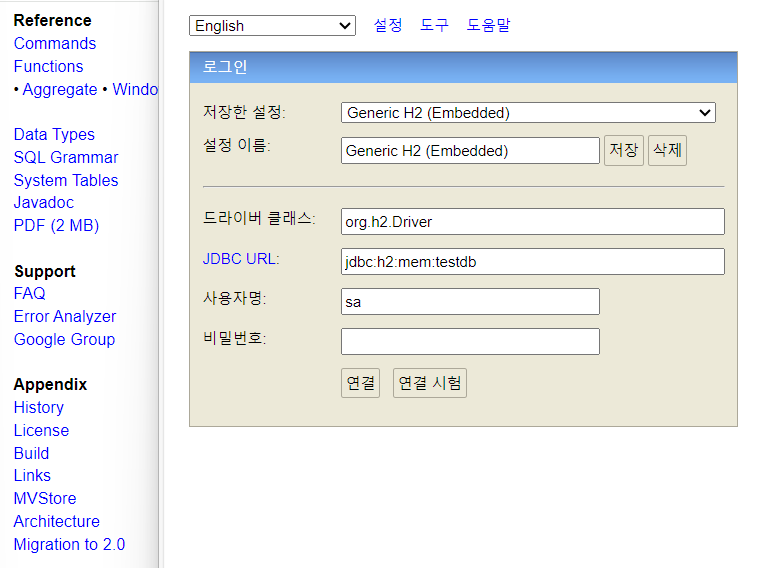This screenshot has height=568, width=761.
Task: Click the Appendix section heading
Action: 50,384
